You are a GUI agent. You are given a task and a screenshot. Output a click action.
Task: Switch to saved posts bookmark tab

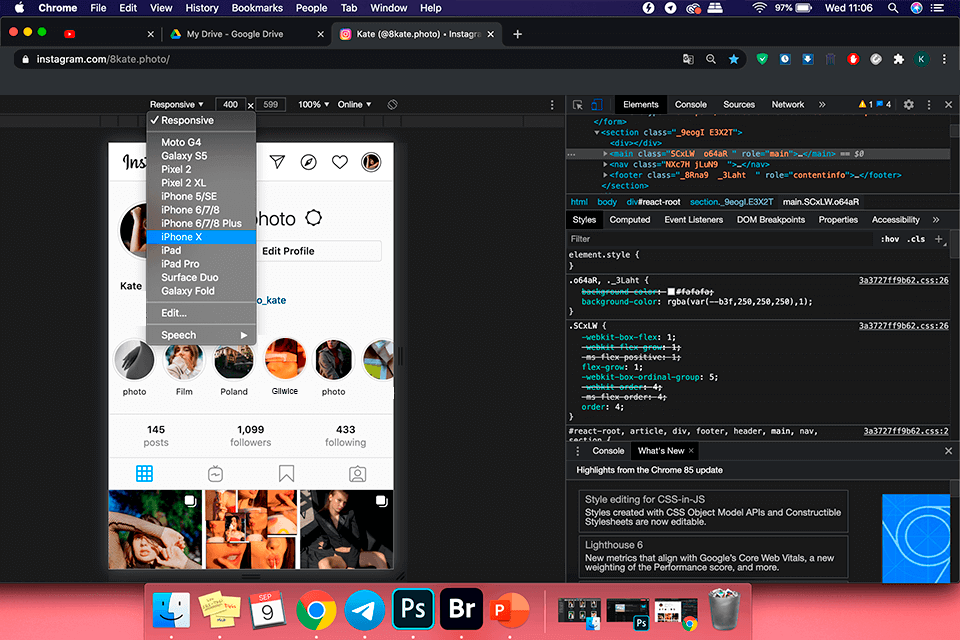tap(286, 473)
